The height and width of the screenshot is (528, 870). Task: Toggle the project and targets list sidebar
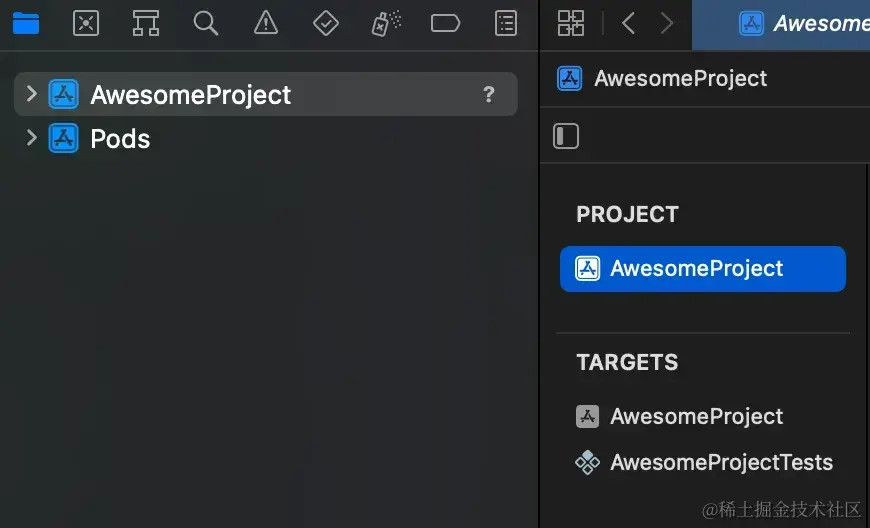567,136
